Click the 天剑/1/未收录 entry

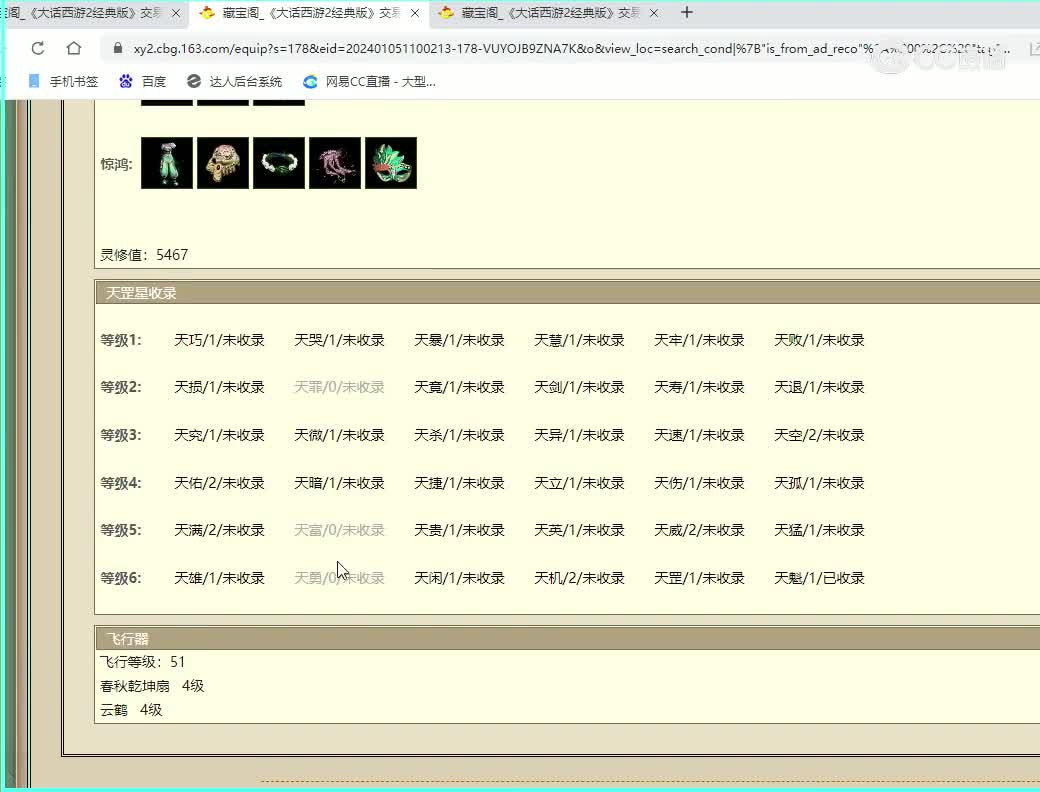(579, 387)
